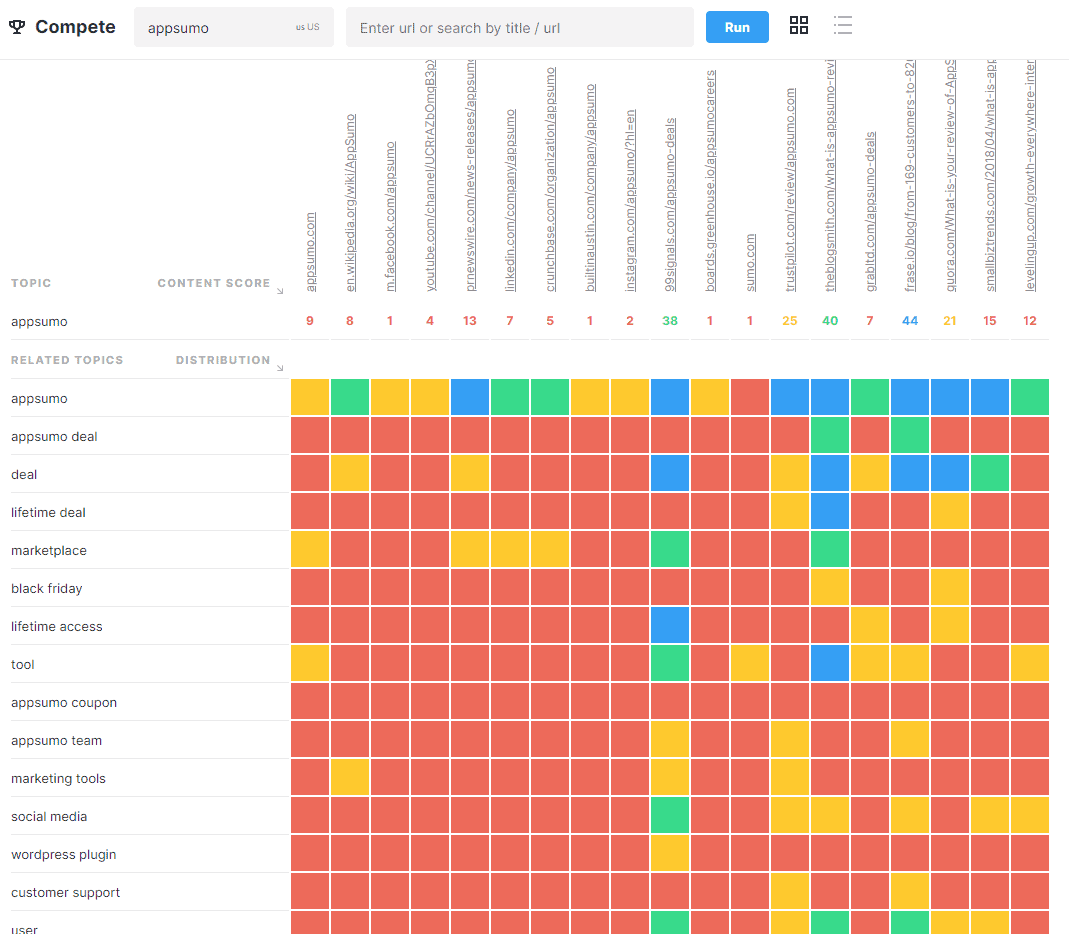Switch to list view icon
The height and width of the screenshot is (934, 1069).
point(843,26)
